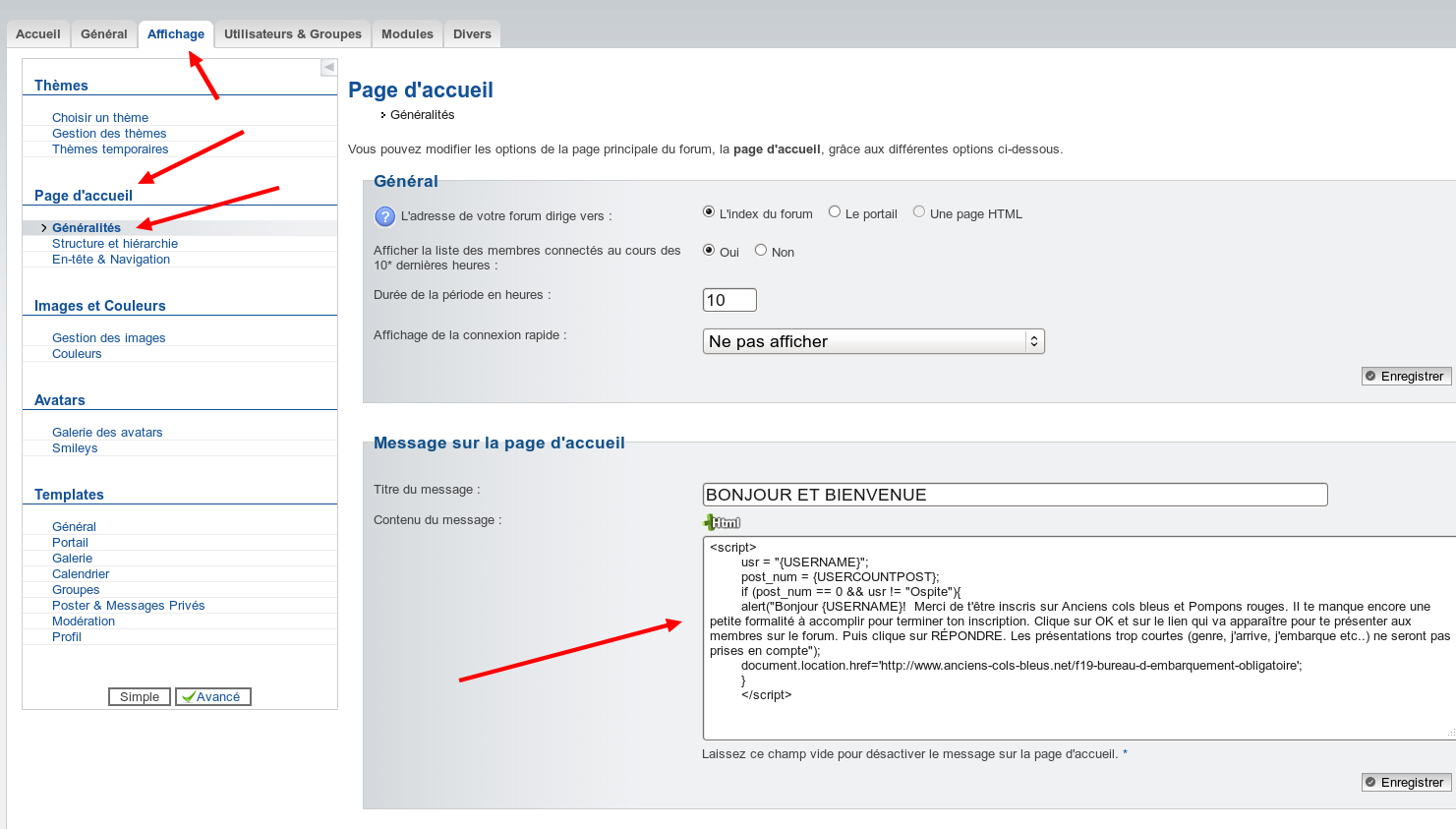Switch to Simple mode button
Image resolution: width=1456 pixels, height=829 pixels.
[140, 696]
